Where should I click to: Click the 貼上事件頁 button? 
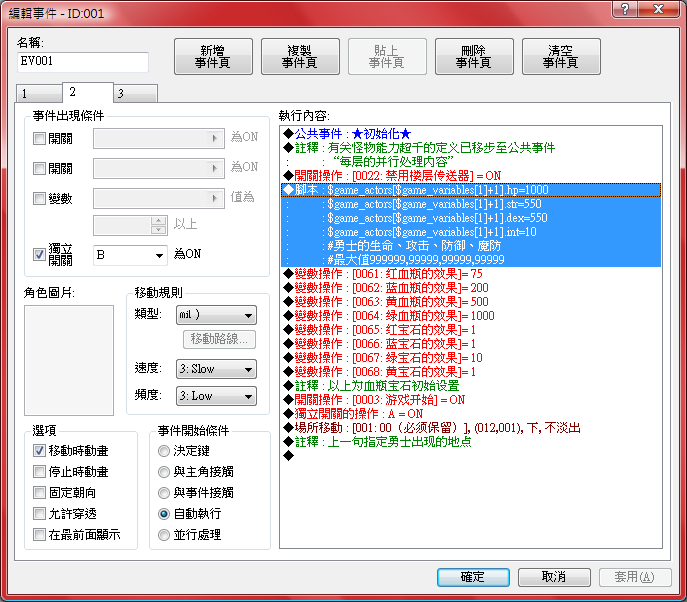pos(387,57)
